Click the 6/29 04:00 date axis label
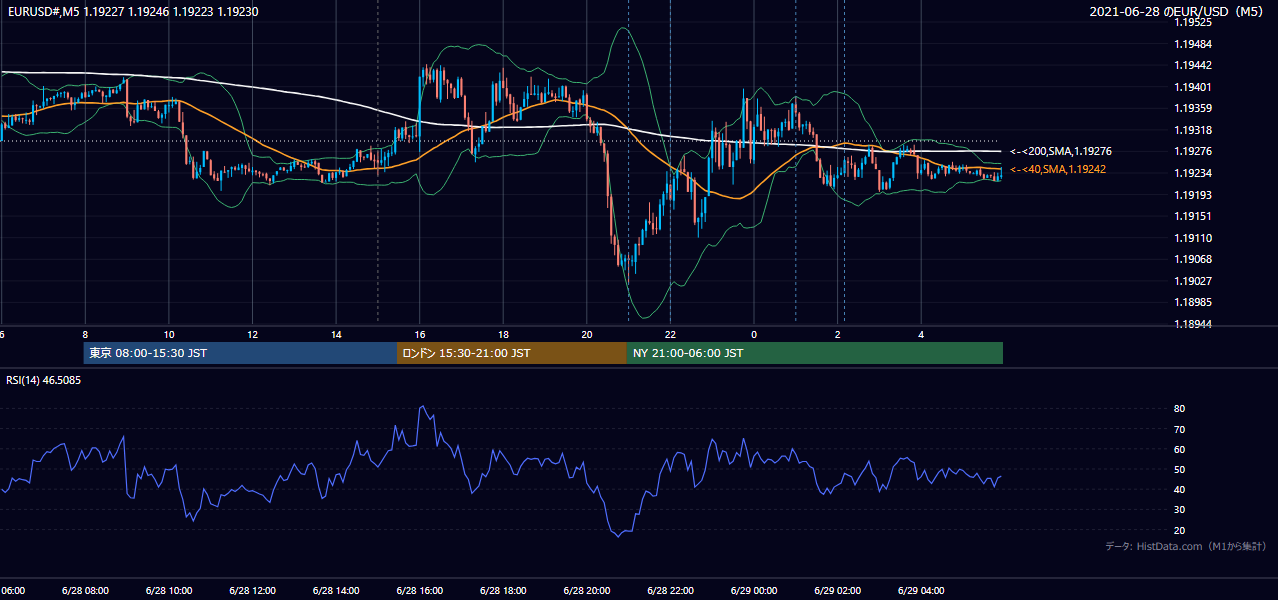The width and height of the screenshot is (1278, 600). pyautogui.click(x=921, y=590)
